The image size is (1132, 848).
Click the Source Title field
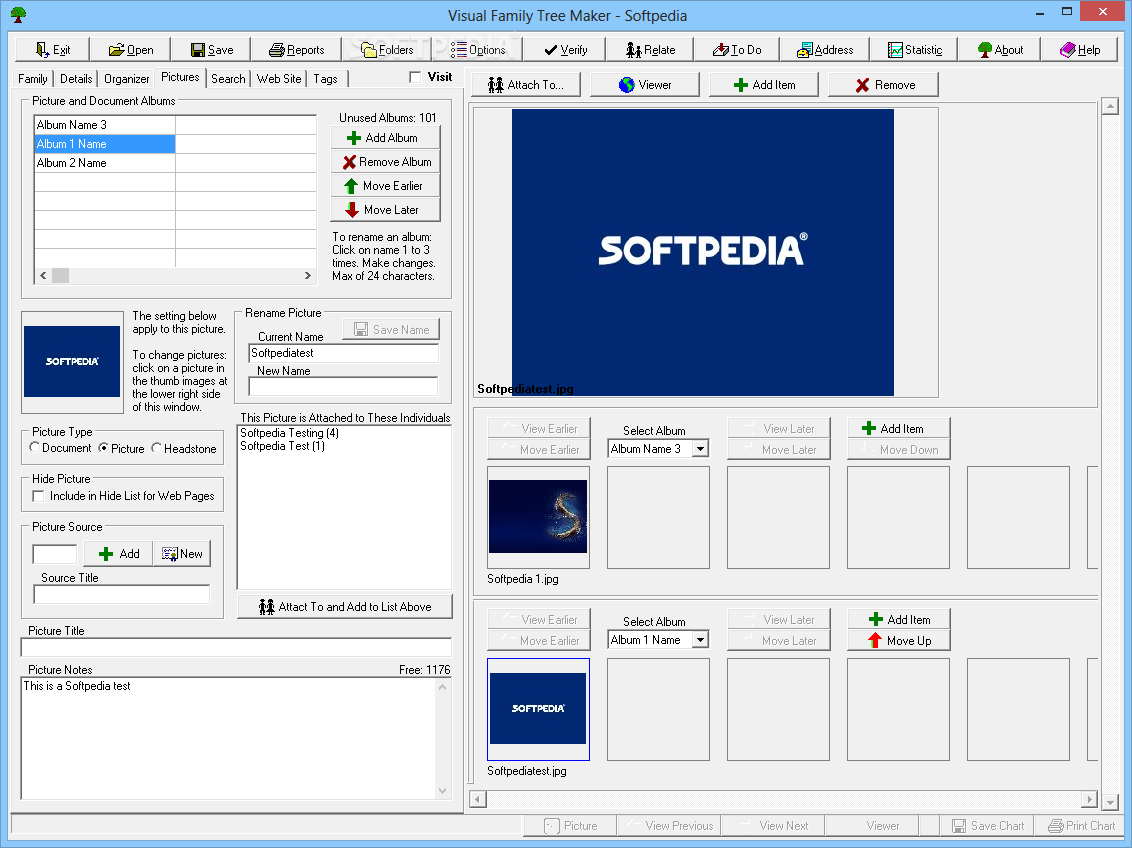pos(122,594)
